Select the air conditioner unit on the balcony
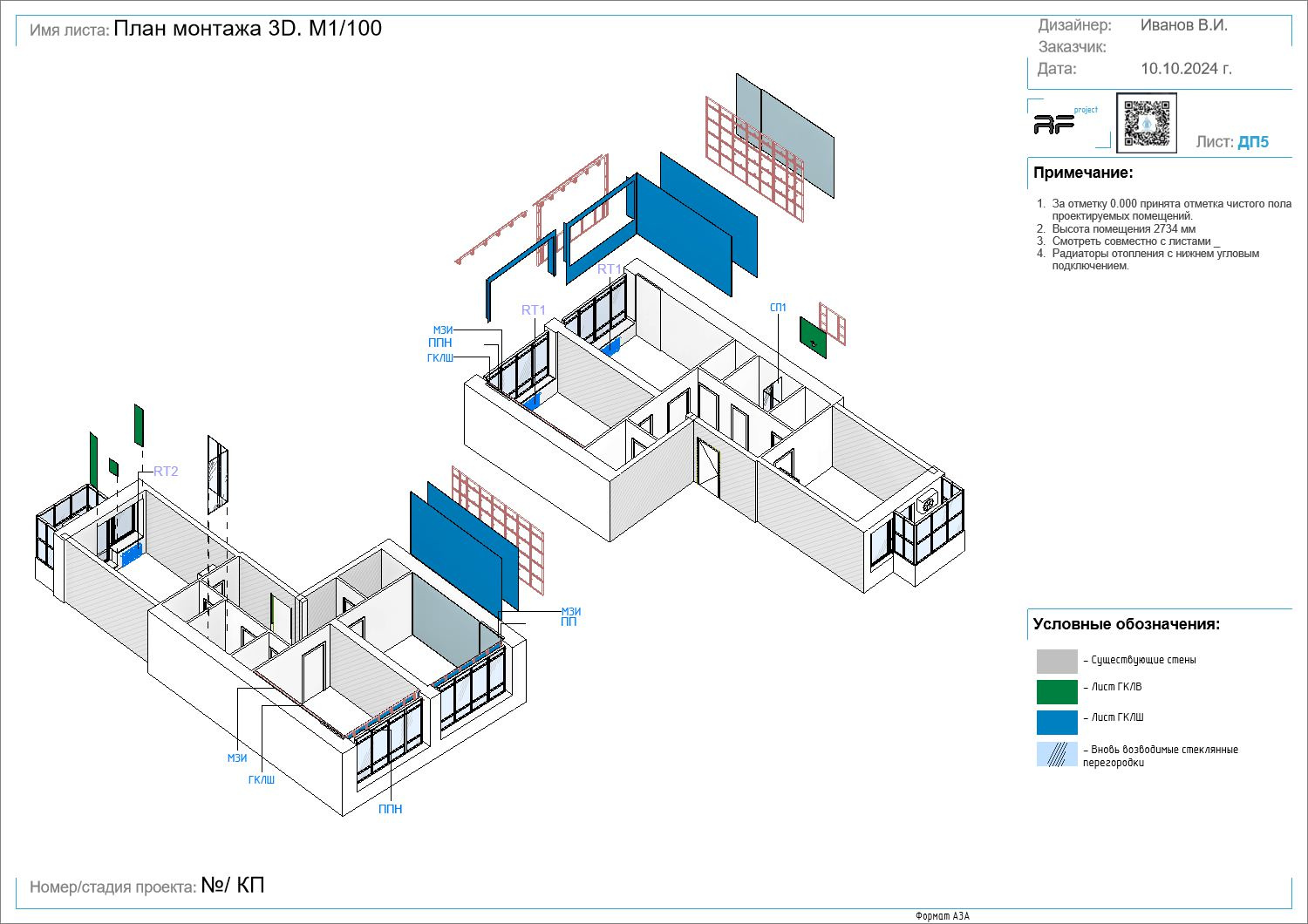This screenshot has height=924, width=1308. coord(928,502)
